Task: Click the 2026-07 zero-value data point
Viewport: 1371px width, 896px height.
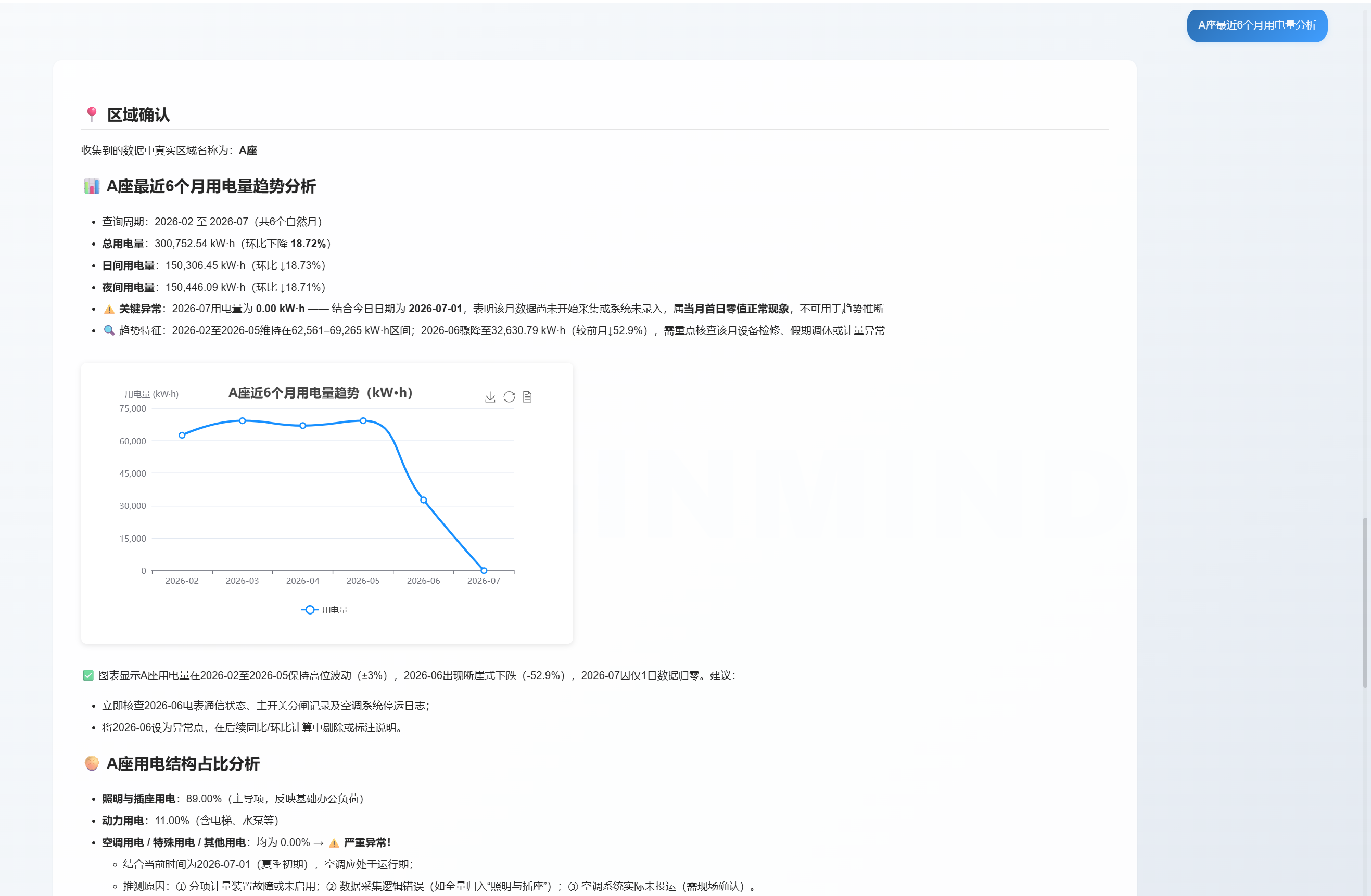Action: pos(484,571)
